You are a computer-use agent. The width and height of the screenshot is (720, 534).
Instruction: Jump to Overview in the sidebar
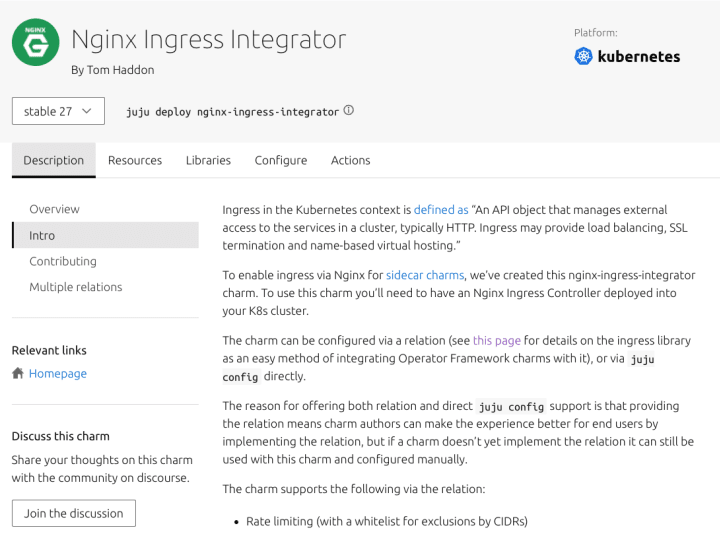(x=55, y=209)
